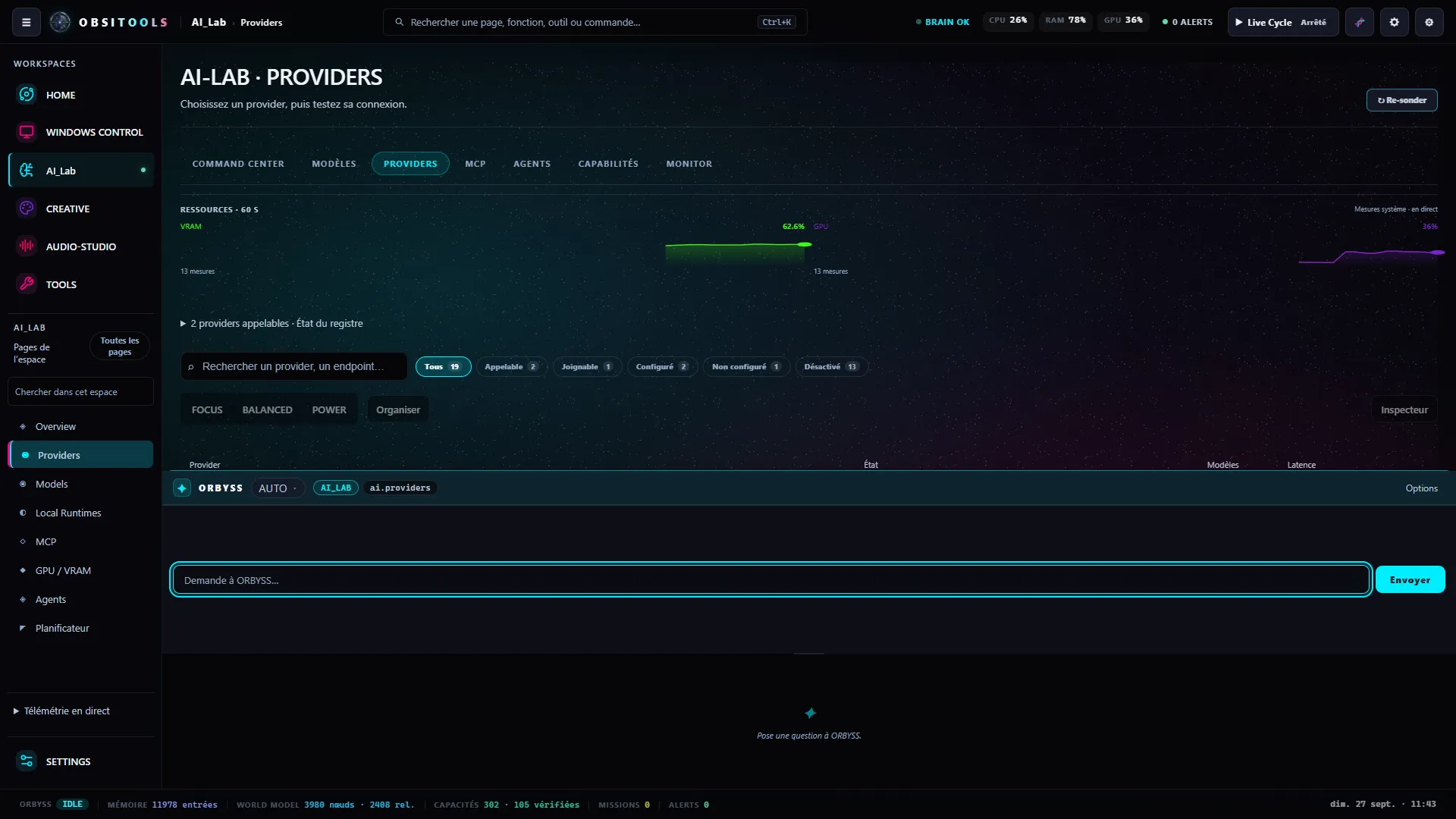The width and height of the screenshot is (1456, 819).
Task: Open the DNA helix icon button
Action: [x=1360, y=22]
